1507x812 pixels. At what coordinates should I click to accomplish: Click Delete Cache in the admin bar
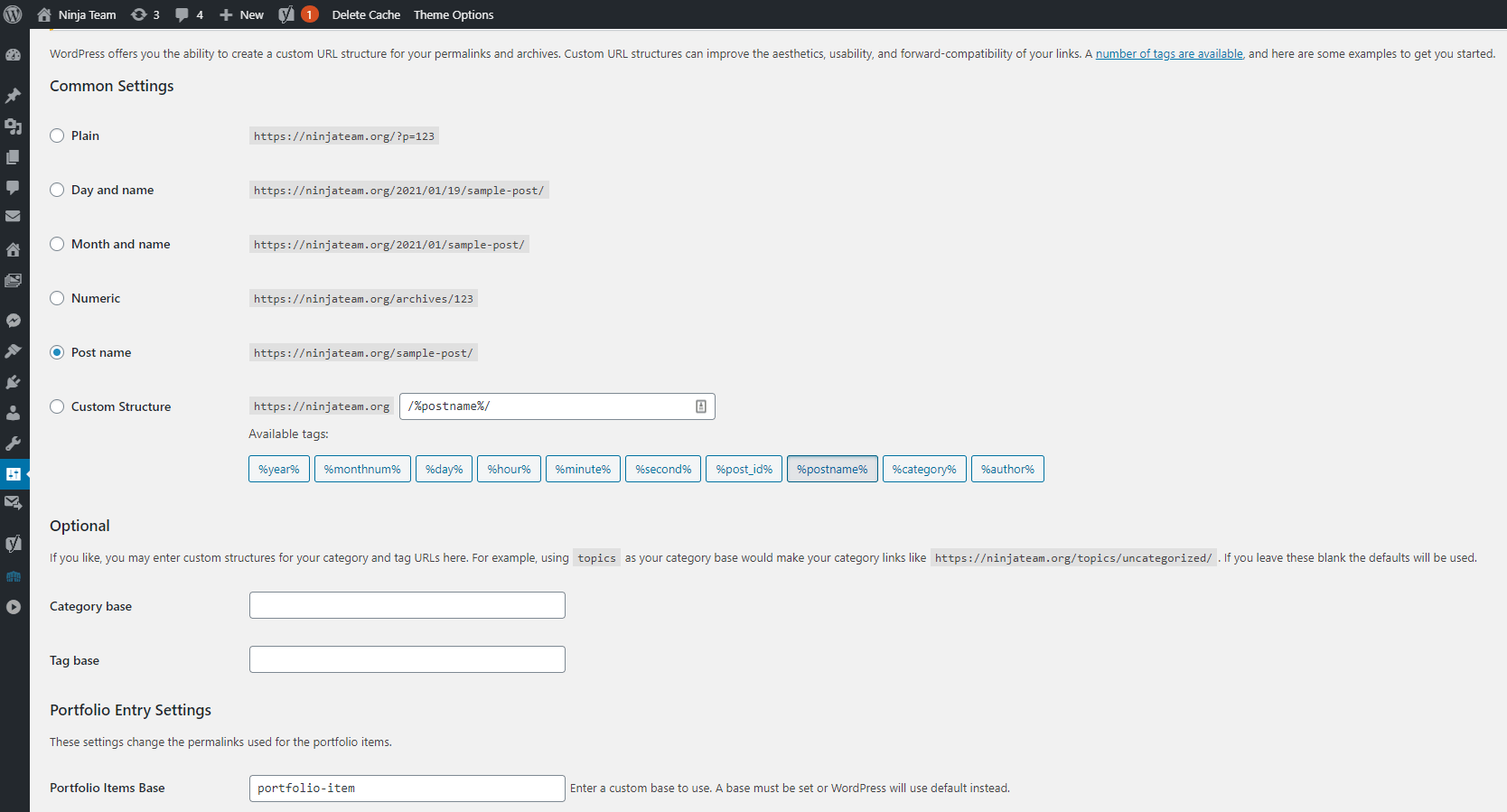click(366, 14)
